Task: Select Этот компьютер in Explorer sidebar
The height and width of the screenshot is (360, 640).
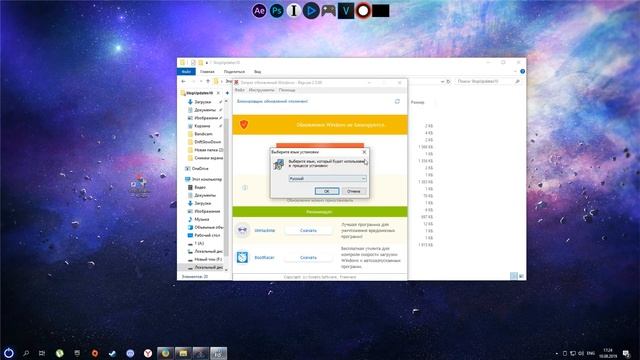Action: click(207, 179)
